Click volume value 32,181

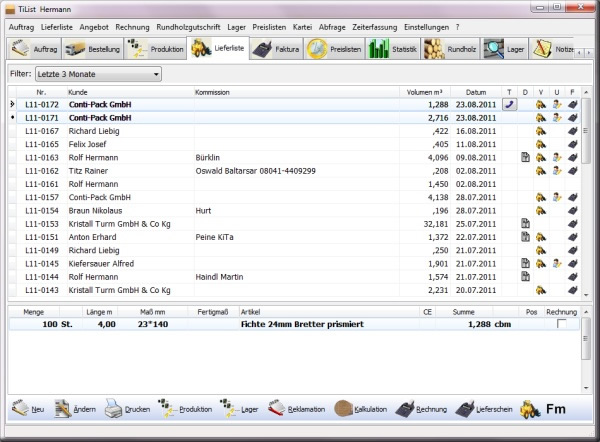click(x=435, y=224)
